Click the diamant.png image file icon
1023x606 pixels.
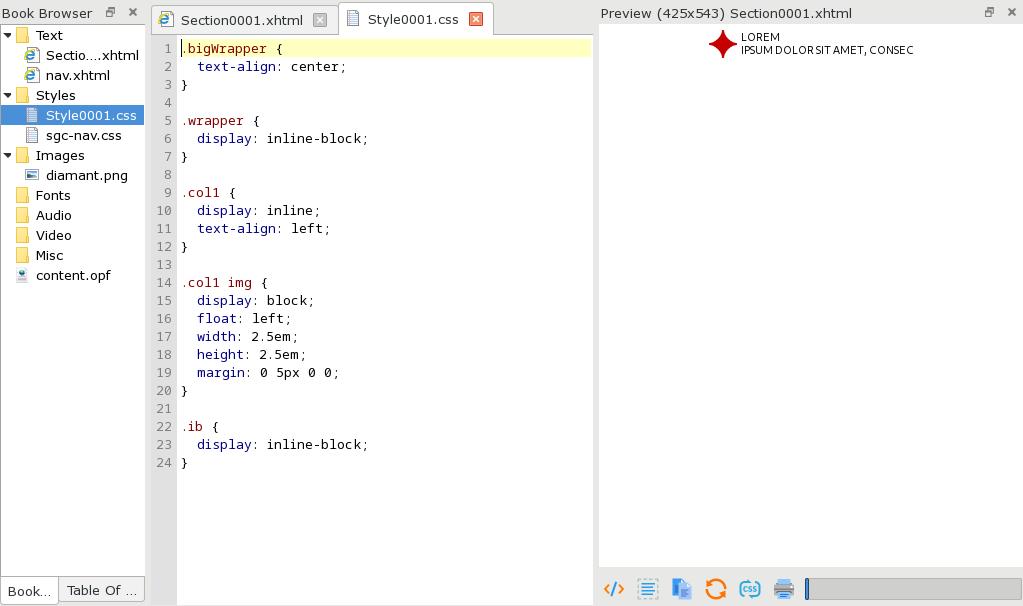coord(31,175)
